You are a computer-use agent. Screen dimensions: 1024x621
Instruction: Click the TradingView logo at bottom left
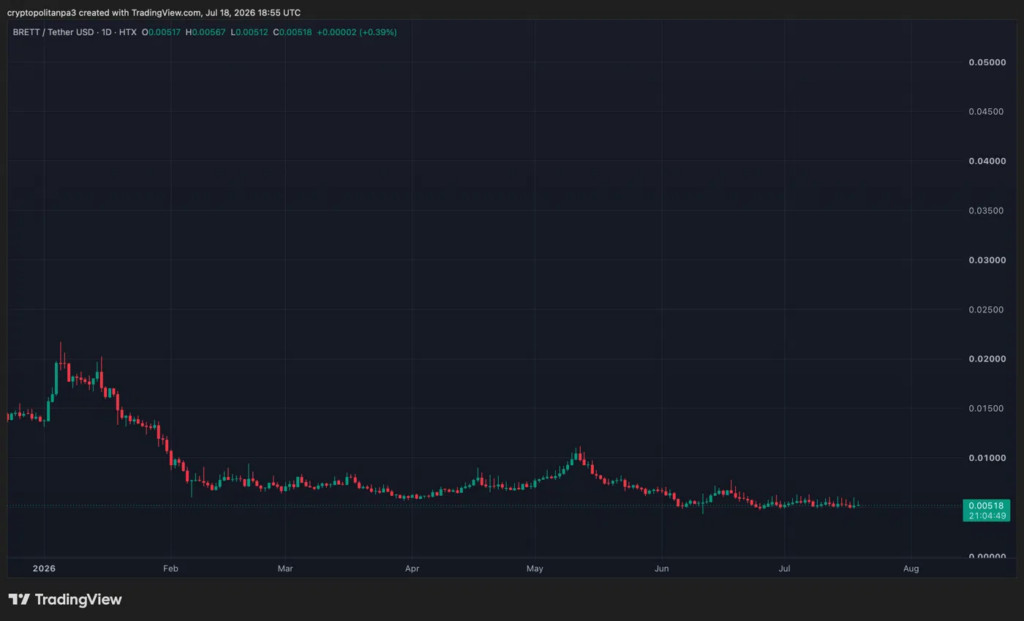[65, 599]
